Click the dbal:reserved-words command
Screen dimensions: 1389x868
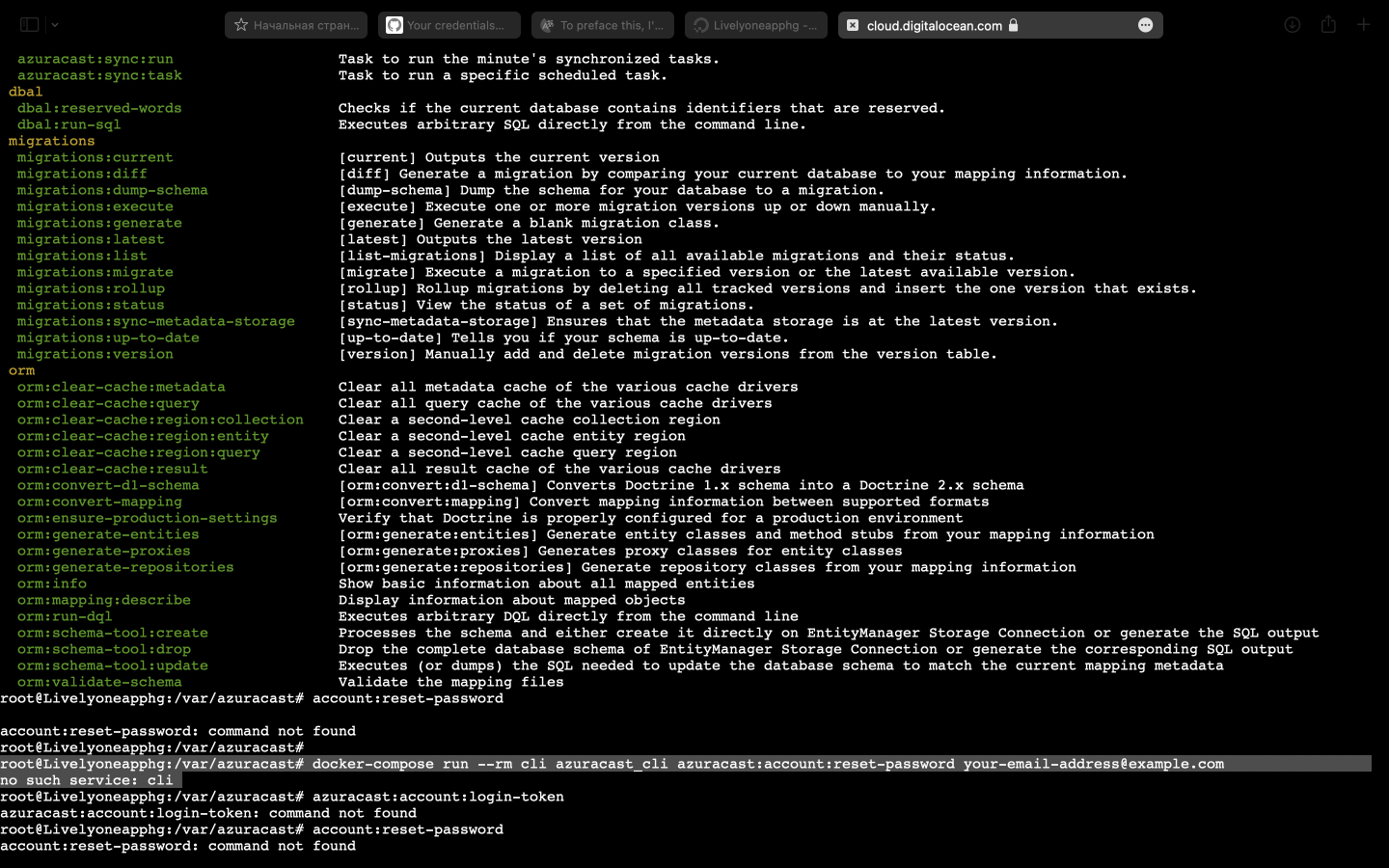pyautogui.click(x=99, y=108)
